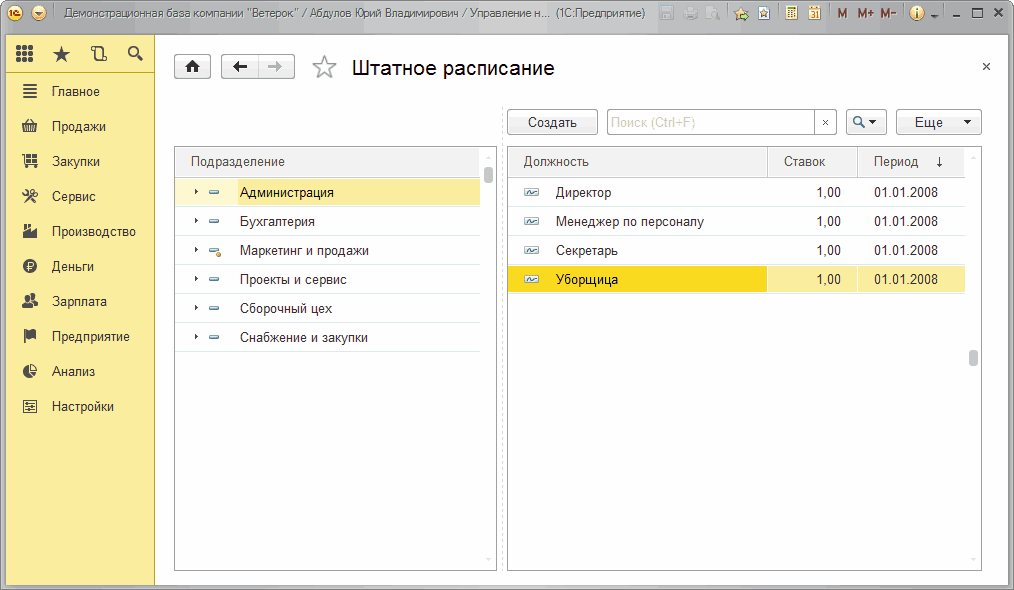The image size is (1014, 590).
Task: Focus the Поиск (Ctrl+F) input field
Action: [711, 122]
